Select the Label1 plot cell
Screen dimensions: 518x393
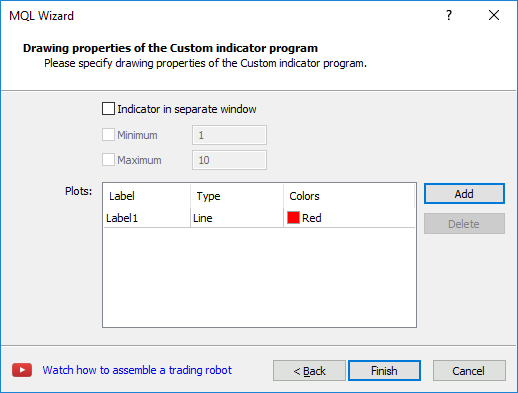[x=147, y=218]
